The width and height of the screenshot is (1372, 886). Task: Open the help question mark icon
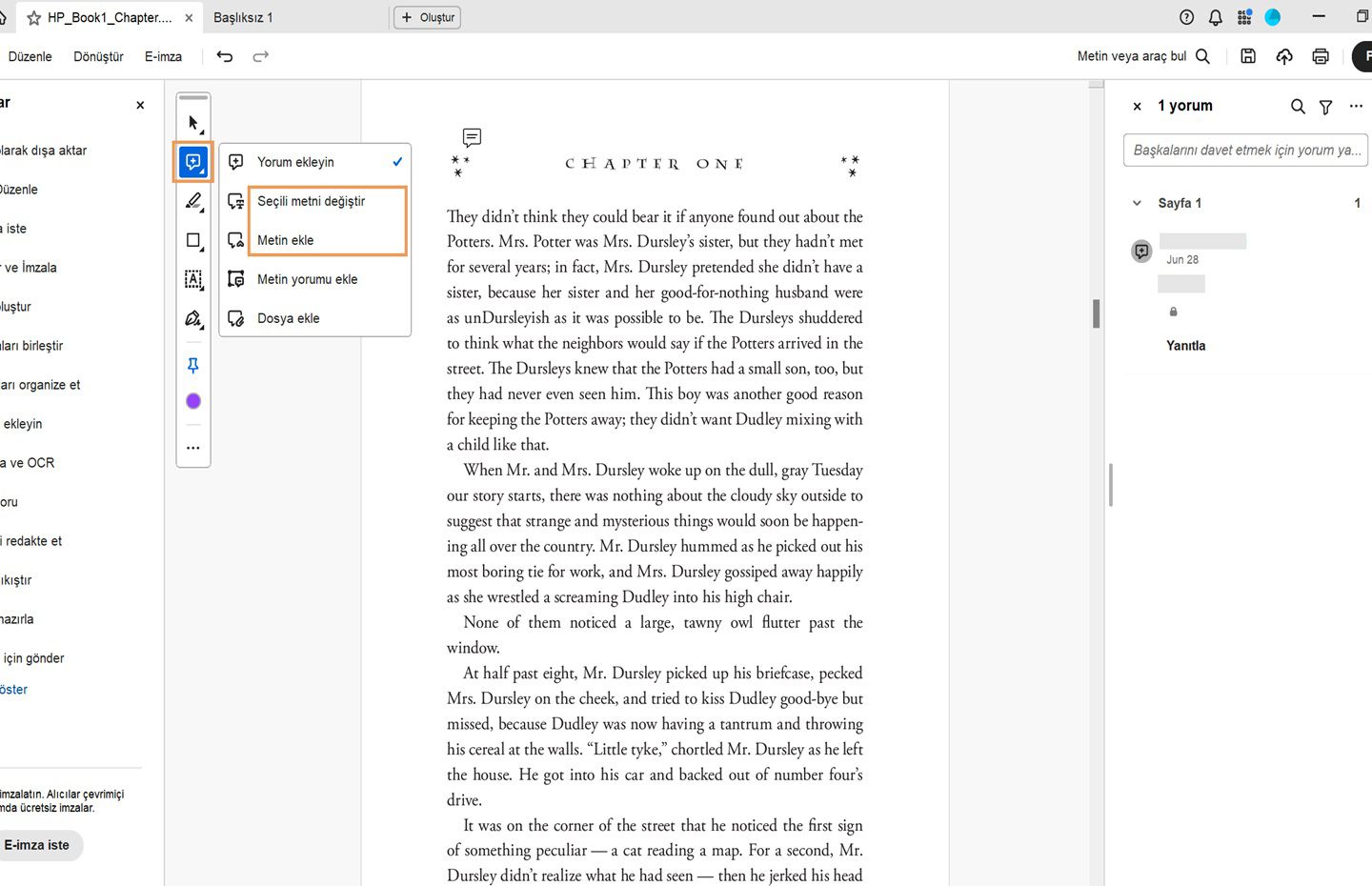1186,17
